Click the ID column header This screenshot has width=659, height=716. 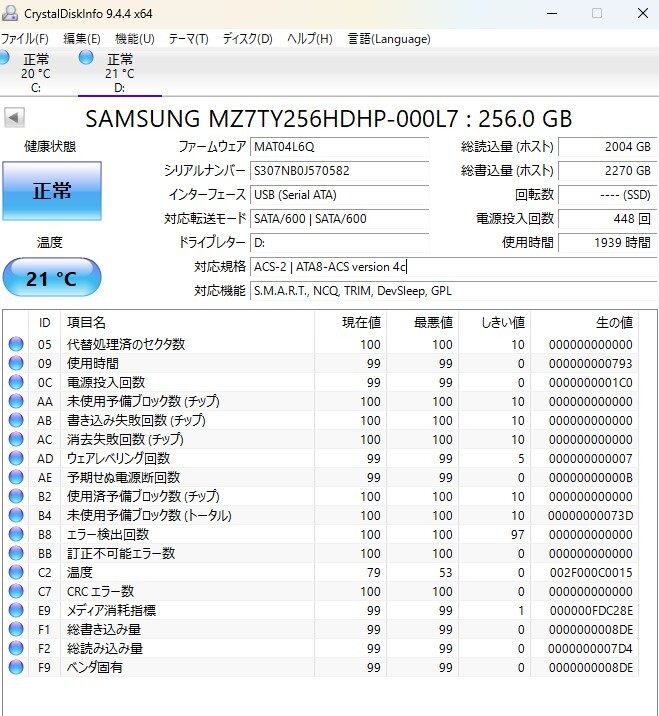(44, 322)
